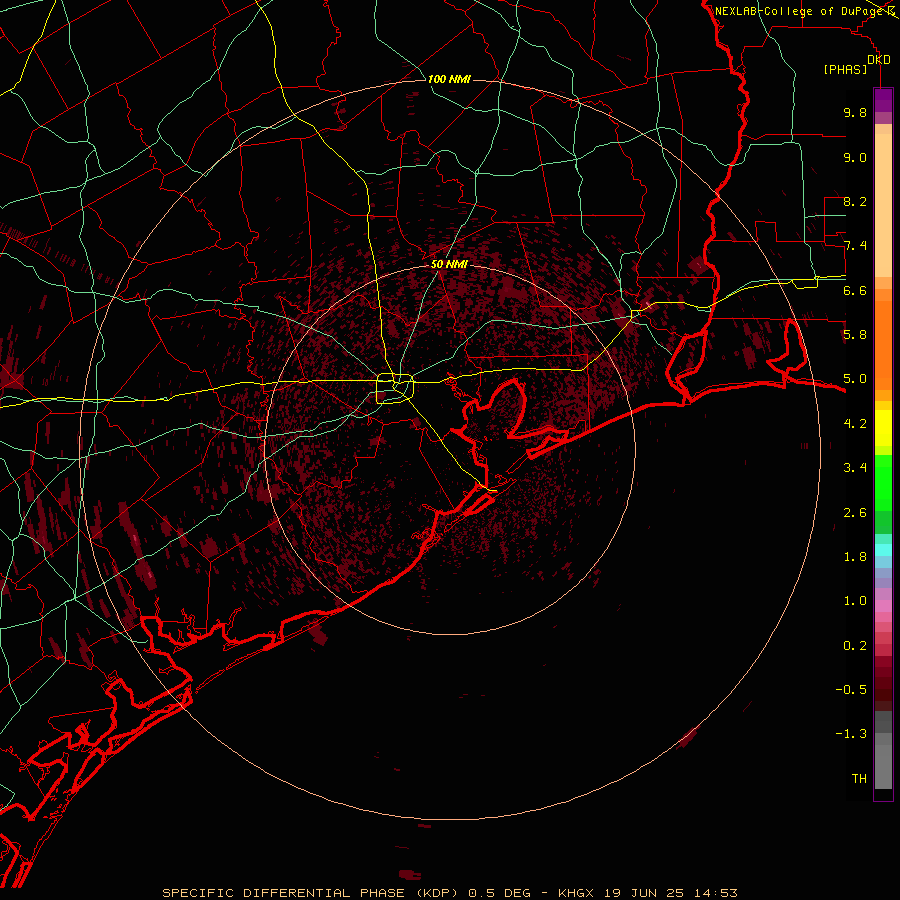
Task: Click the 3.4 value on color scale
Action: tap(855, 468)
